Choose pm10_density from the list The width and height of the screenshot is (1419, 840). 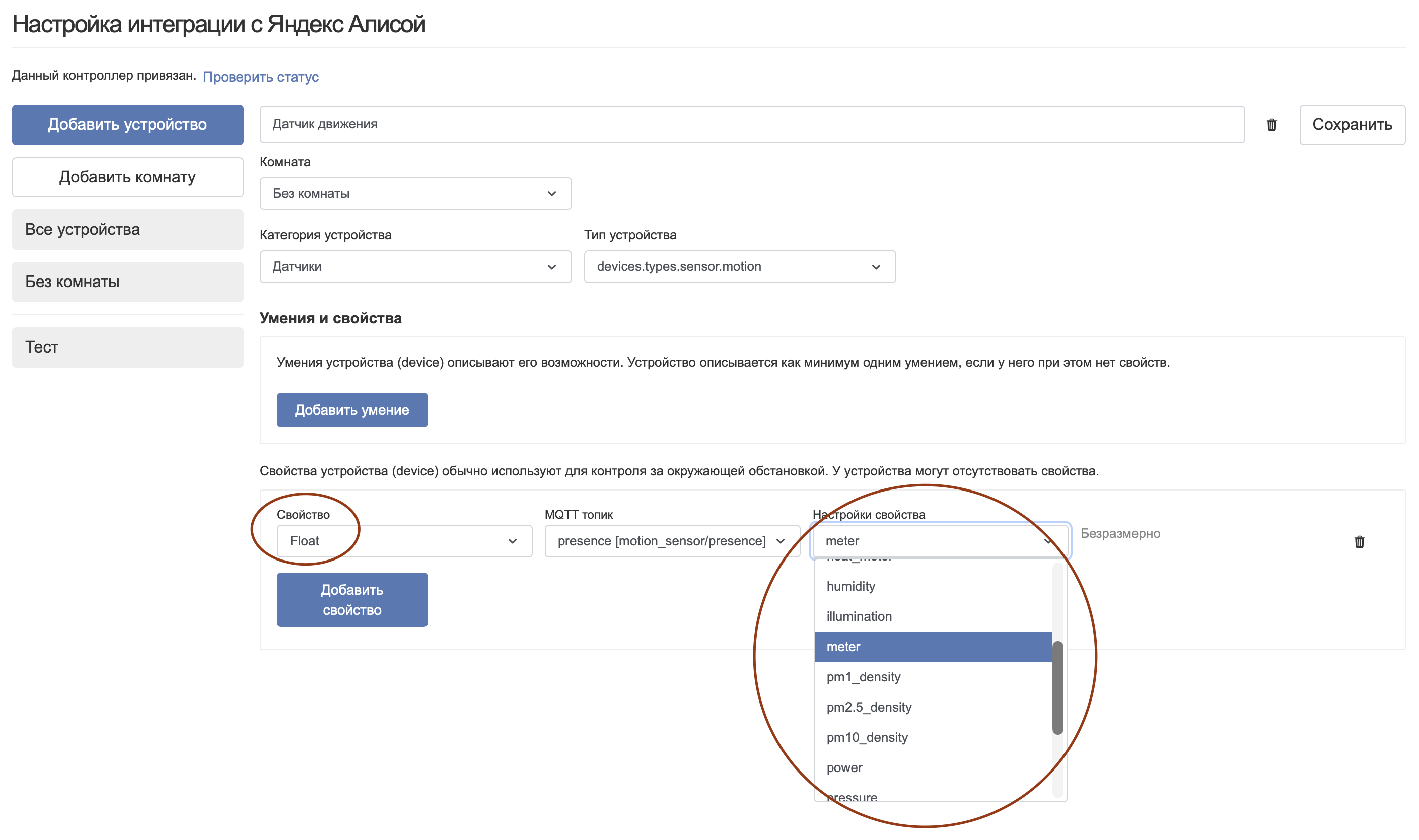click(x=867, y=738)
